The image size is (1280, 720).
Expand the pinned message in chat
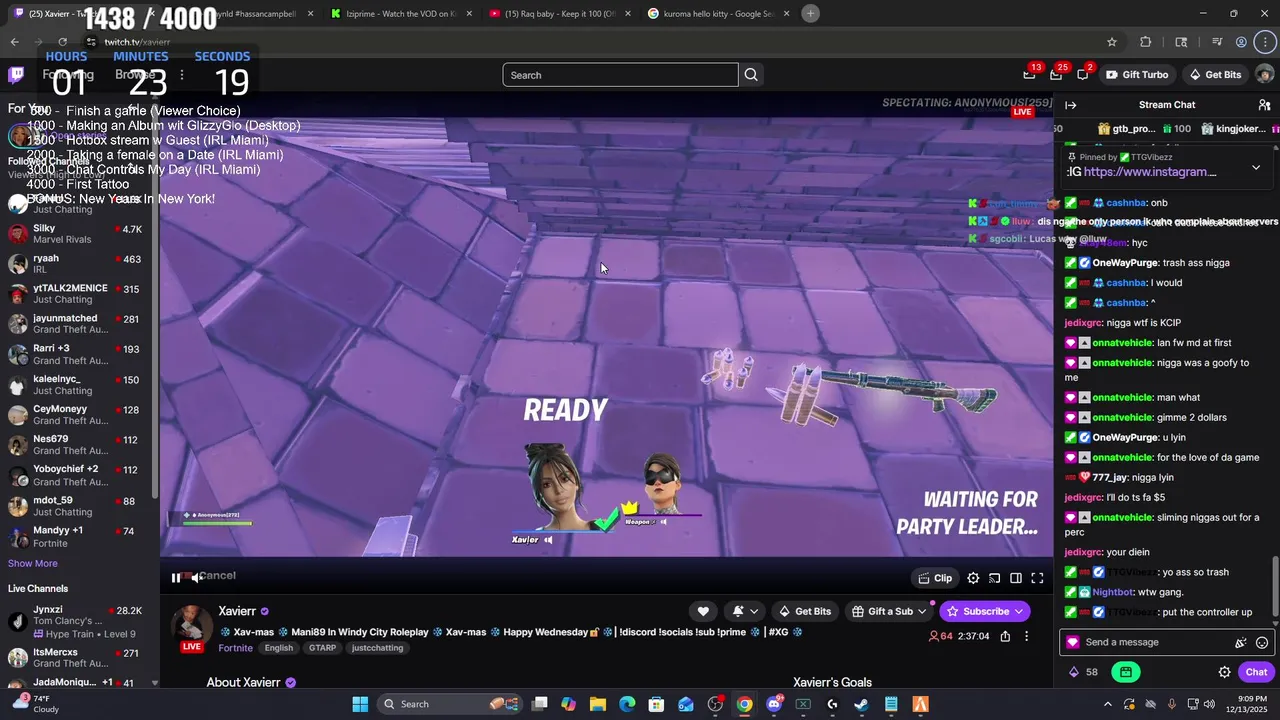(1256, 167)
